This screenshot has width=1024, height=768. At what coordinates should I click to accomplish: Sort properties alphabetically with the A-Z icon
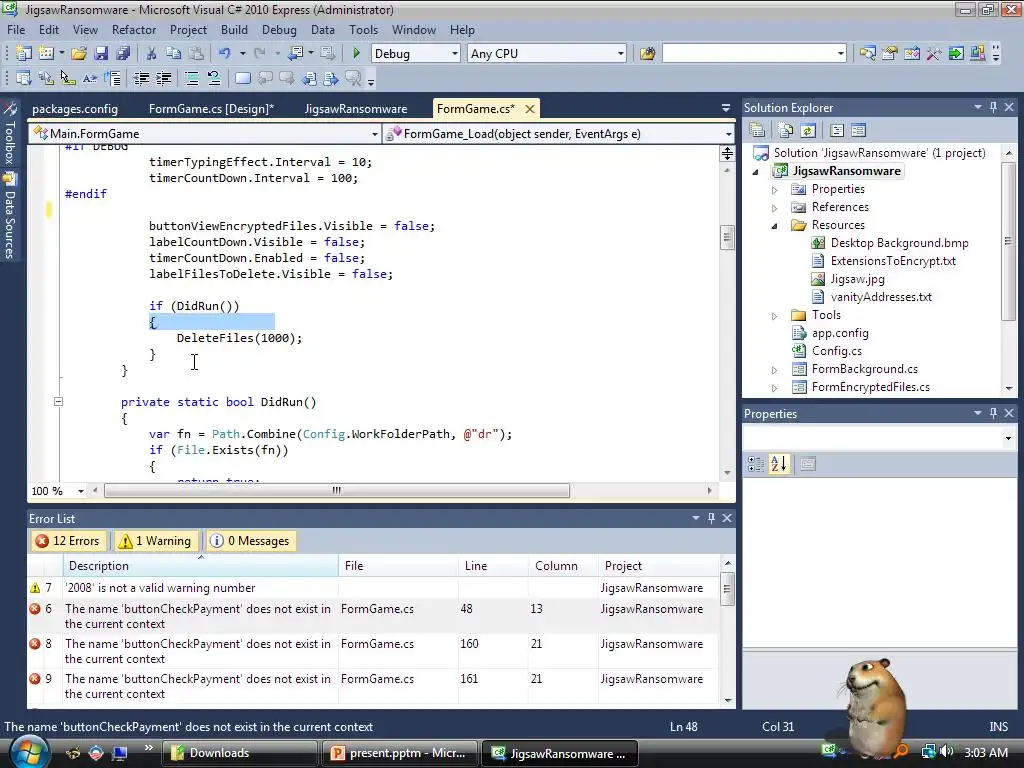click(778, 464)
